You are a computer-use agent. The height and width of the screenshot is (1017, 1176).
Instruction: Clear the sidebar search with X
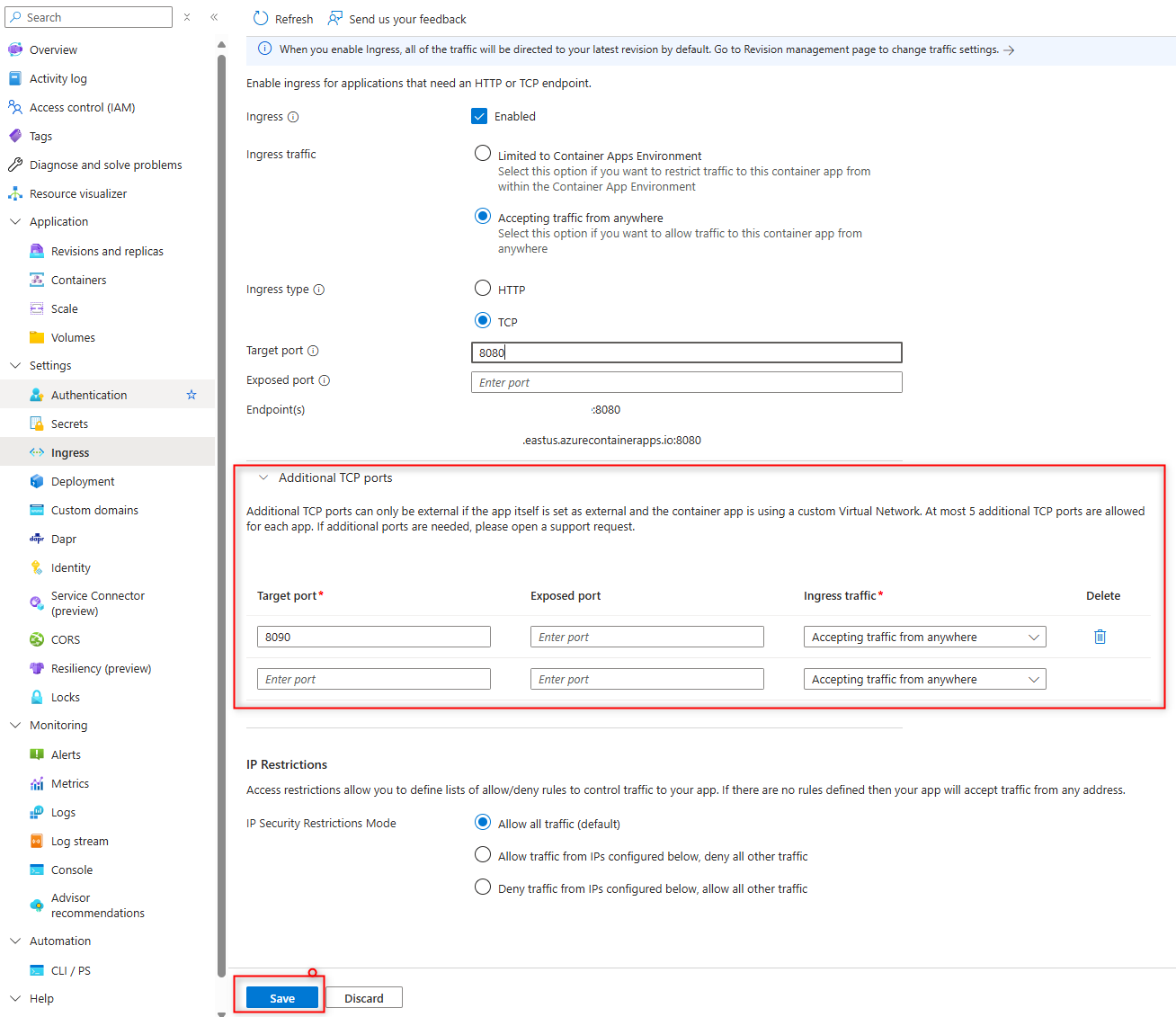click(187, 17)
